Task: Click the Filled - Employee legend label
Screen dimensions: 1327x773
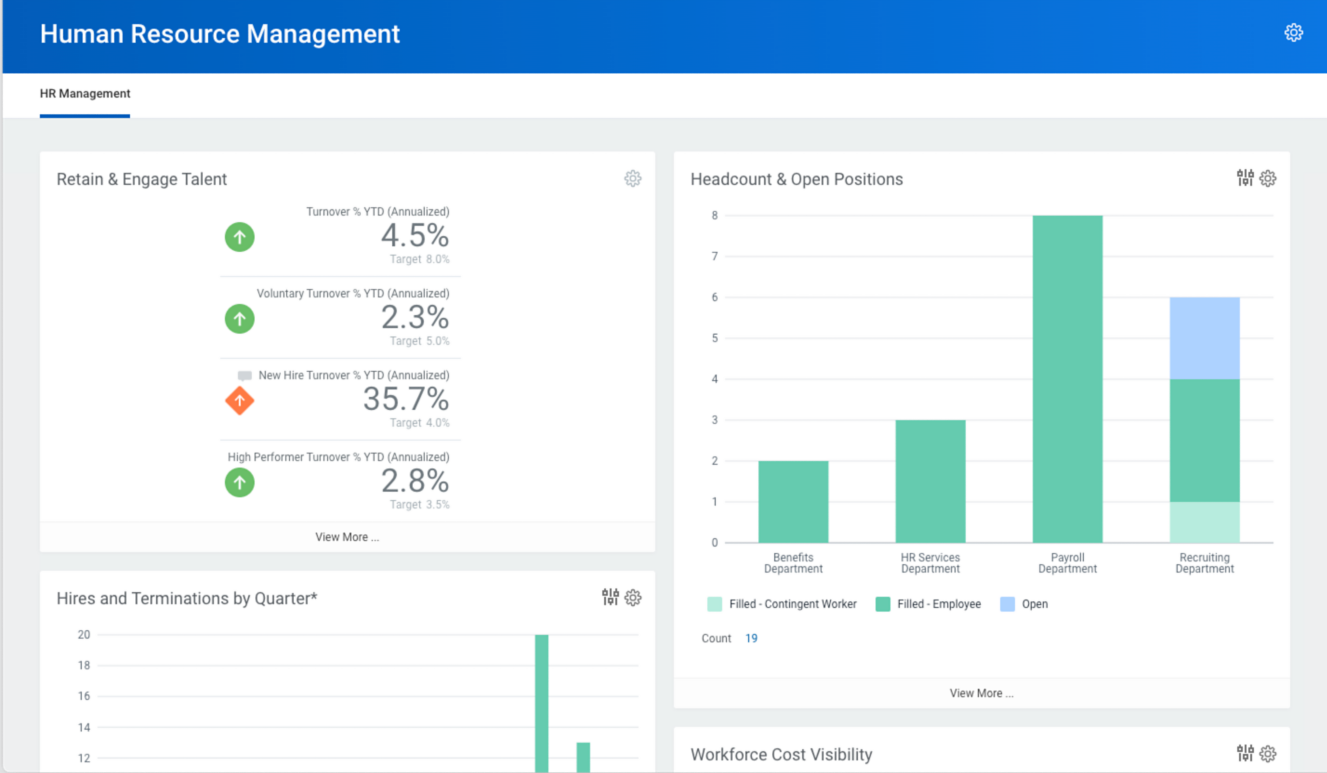Action: (x=939, y=604)
